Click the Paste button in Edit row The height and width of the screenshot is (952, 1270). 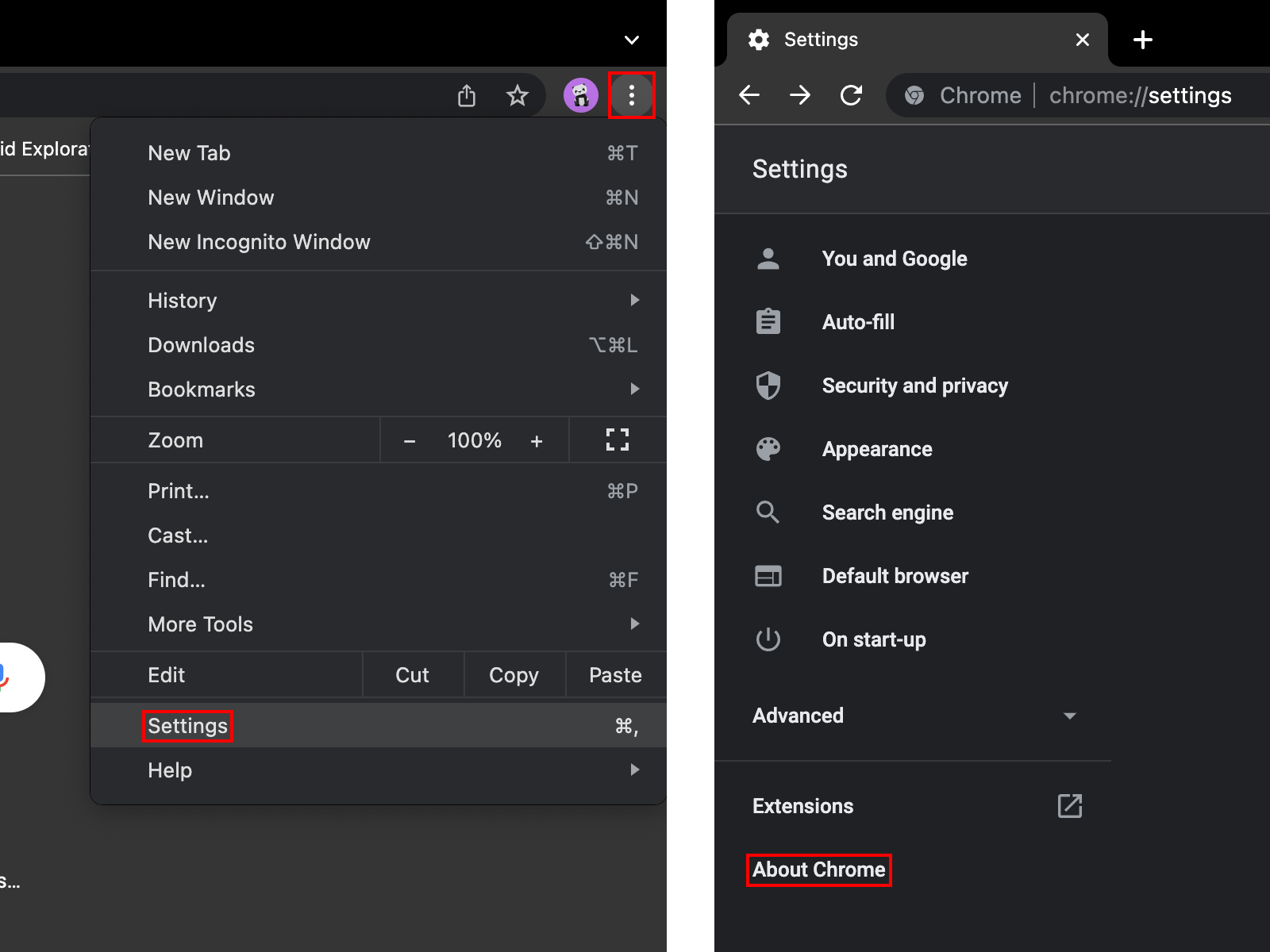click(616, 675)
